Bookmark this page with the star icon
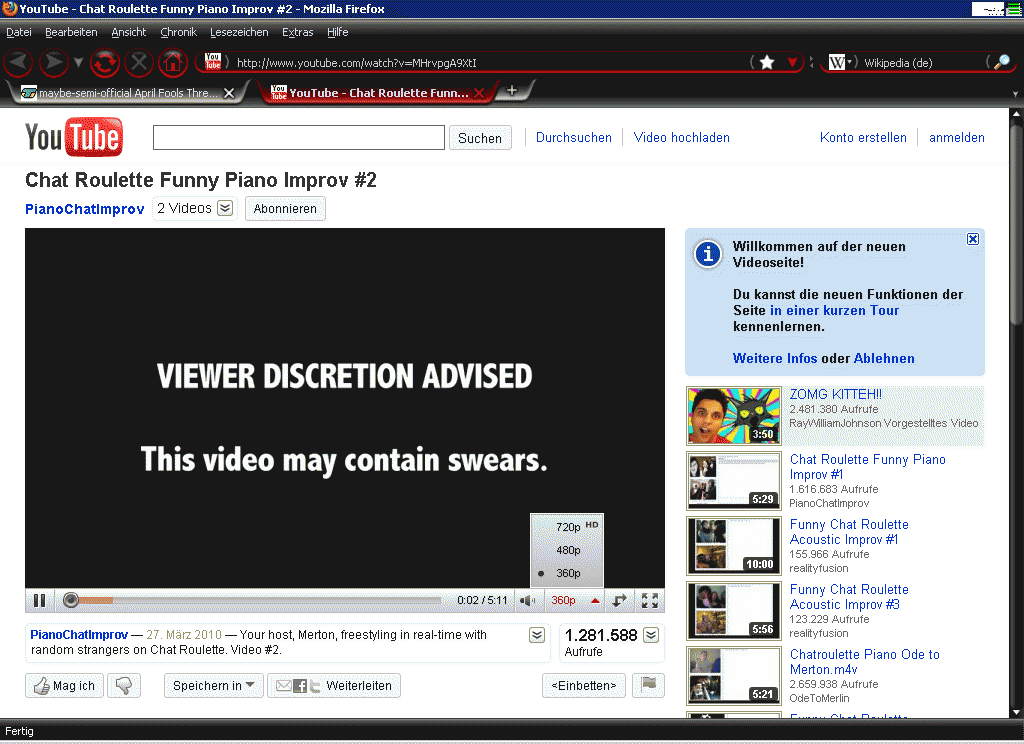This screenshot has width=1024, height=744. coord(767,63)
